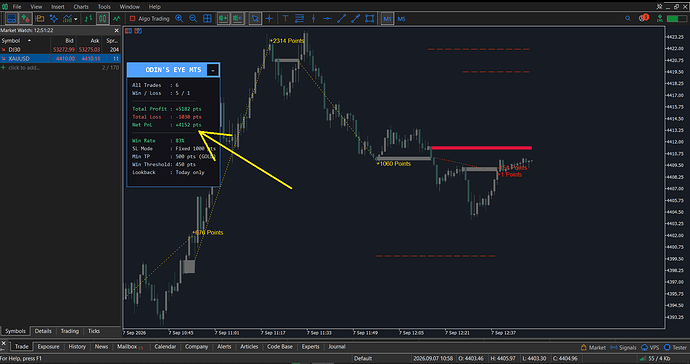Open the History tab in Toolbox
690x364 pixels.
coord(77,347)
